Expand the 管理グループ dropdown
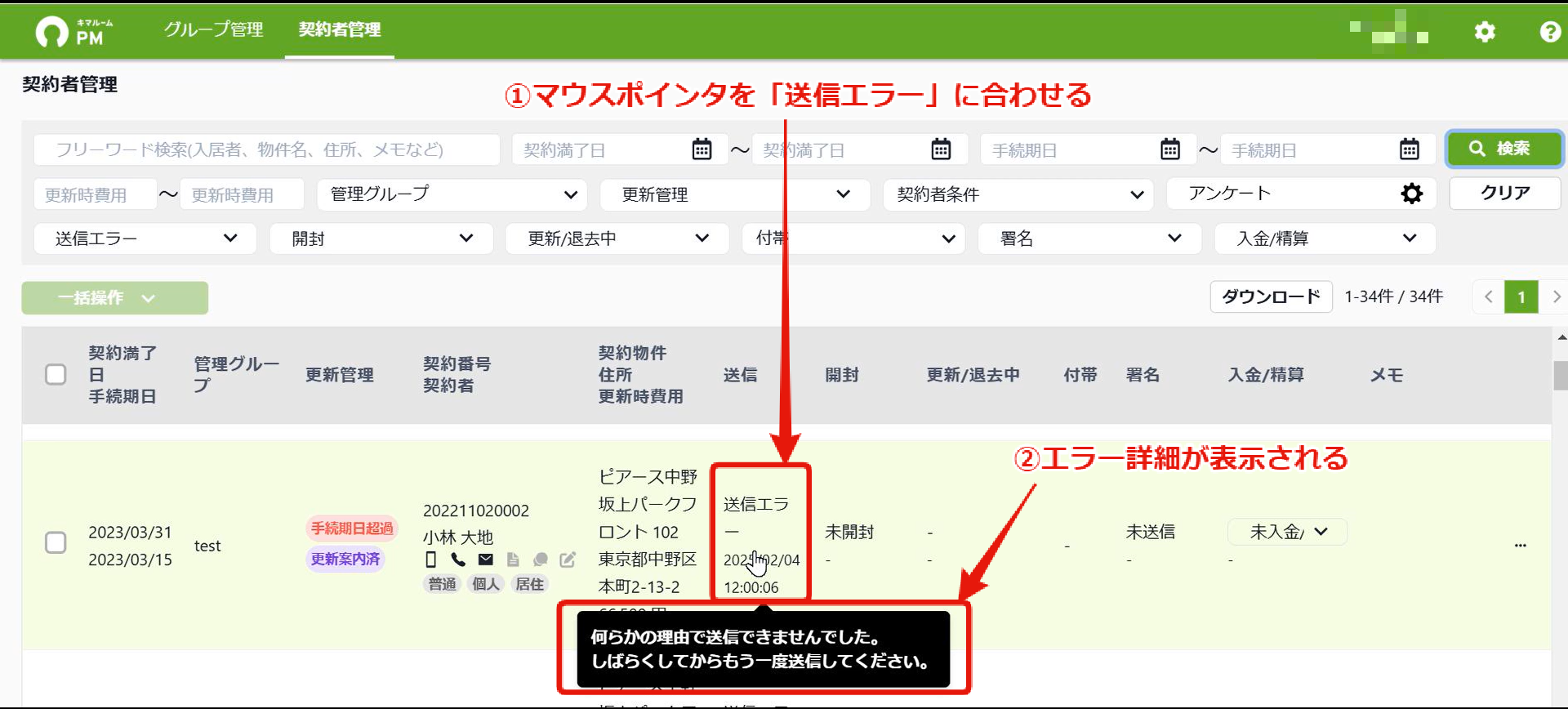This screenshot has height=709, width=1568. point(452,194)
